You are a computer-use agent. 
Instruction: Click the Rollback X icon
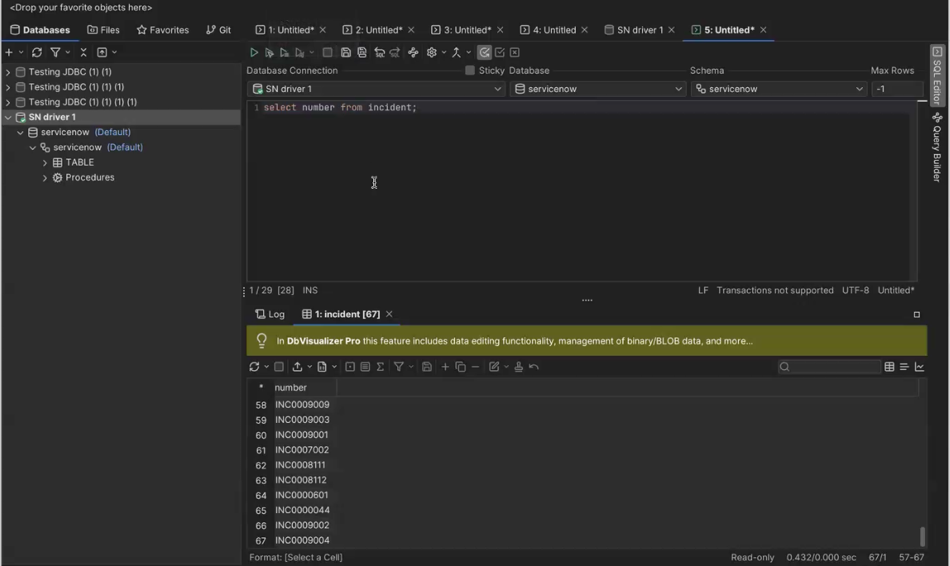[x=515, y=53]
